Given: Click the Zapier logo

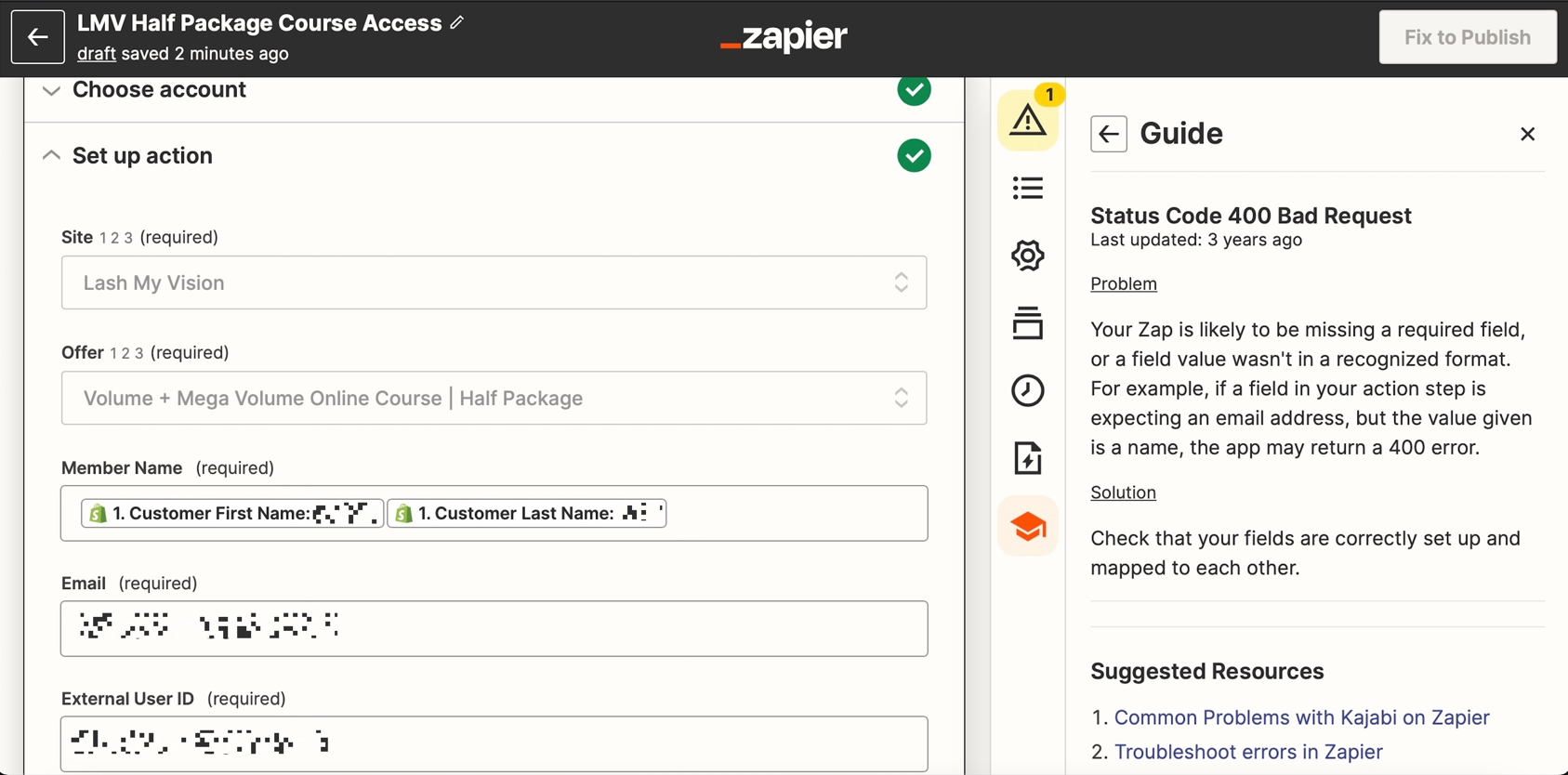Looking at the screenshot, I should click(784, 37).
